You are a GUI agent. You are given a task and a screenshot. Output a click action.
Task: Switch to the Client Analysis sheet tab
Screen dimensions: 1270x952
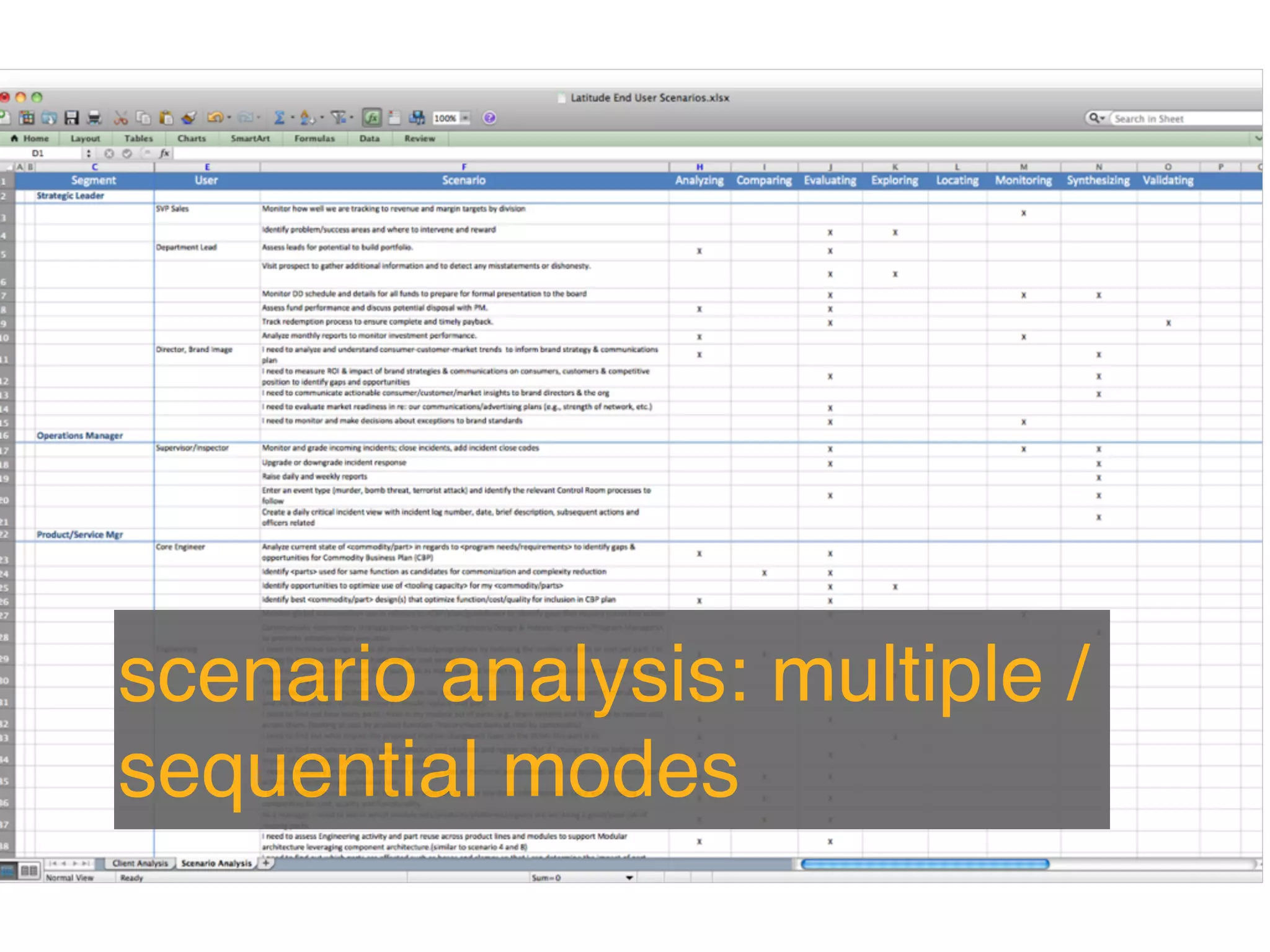click(140, 863)
